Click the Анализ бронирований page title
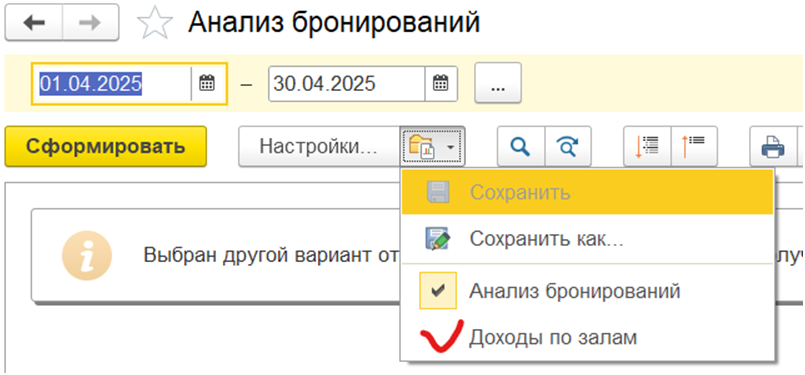This screenshot has width=805, height=375. [x=334, y=22]
